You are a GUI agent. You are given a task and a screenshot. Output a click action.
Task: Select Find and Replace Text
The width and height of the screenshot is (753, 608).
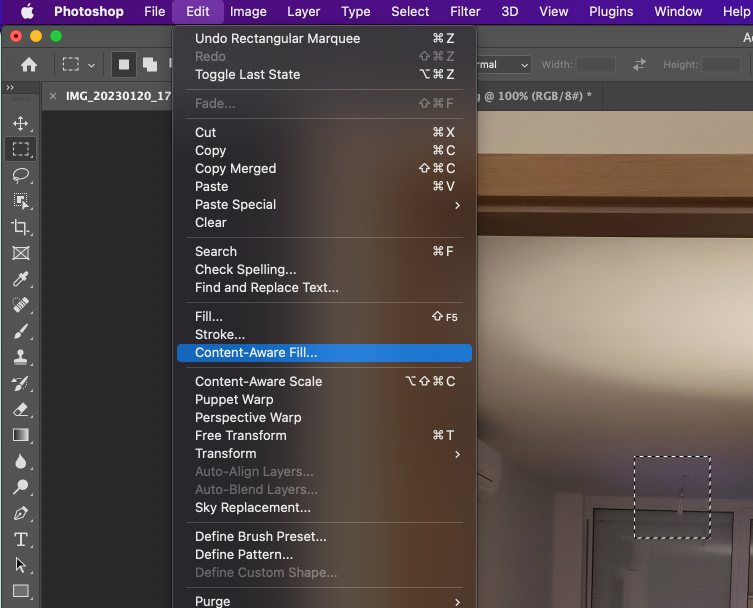pos(324,288)
